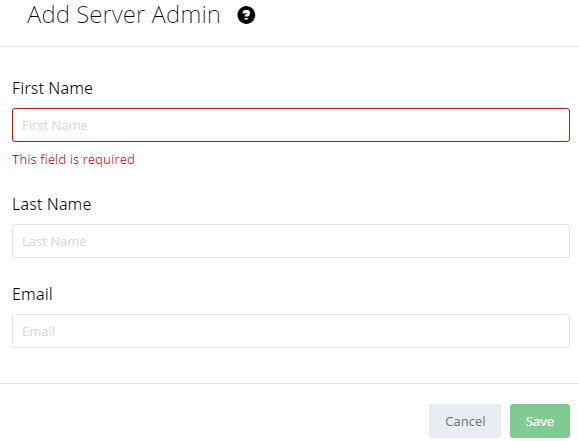Click the greyed 'First Name' placeholder text

point(55,126)
